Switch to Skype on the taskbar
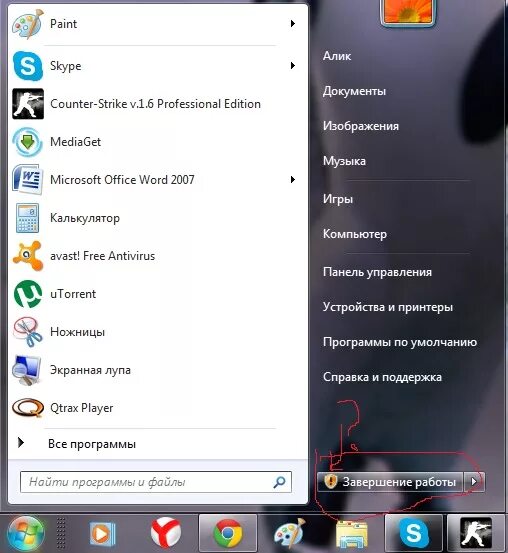508x553 pixels. click(x=413, y=533)
